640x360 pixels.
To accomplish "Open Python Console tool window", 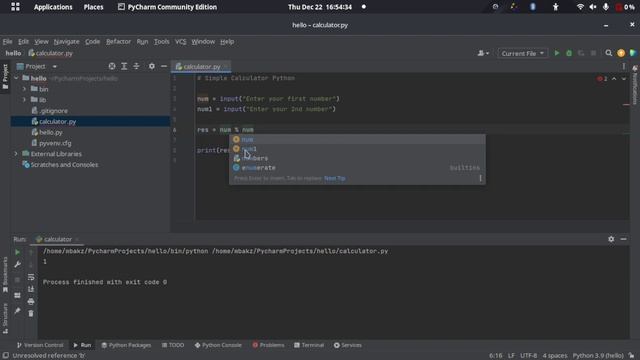I will click(x=218, y=345).
